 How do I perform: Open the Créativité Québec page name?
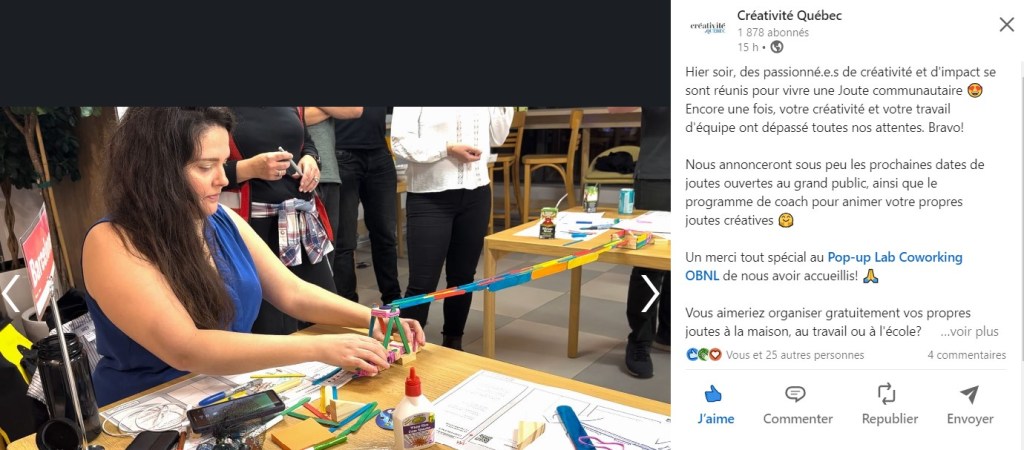[789, 16]
